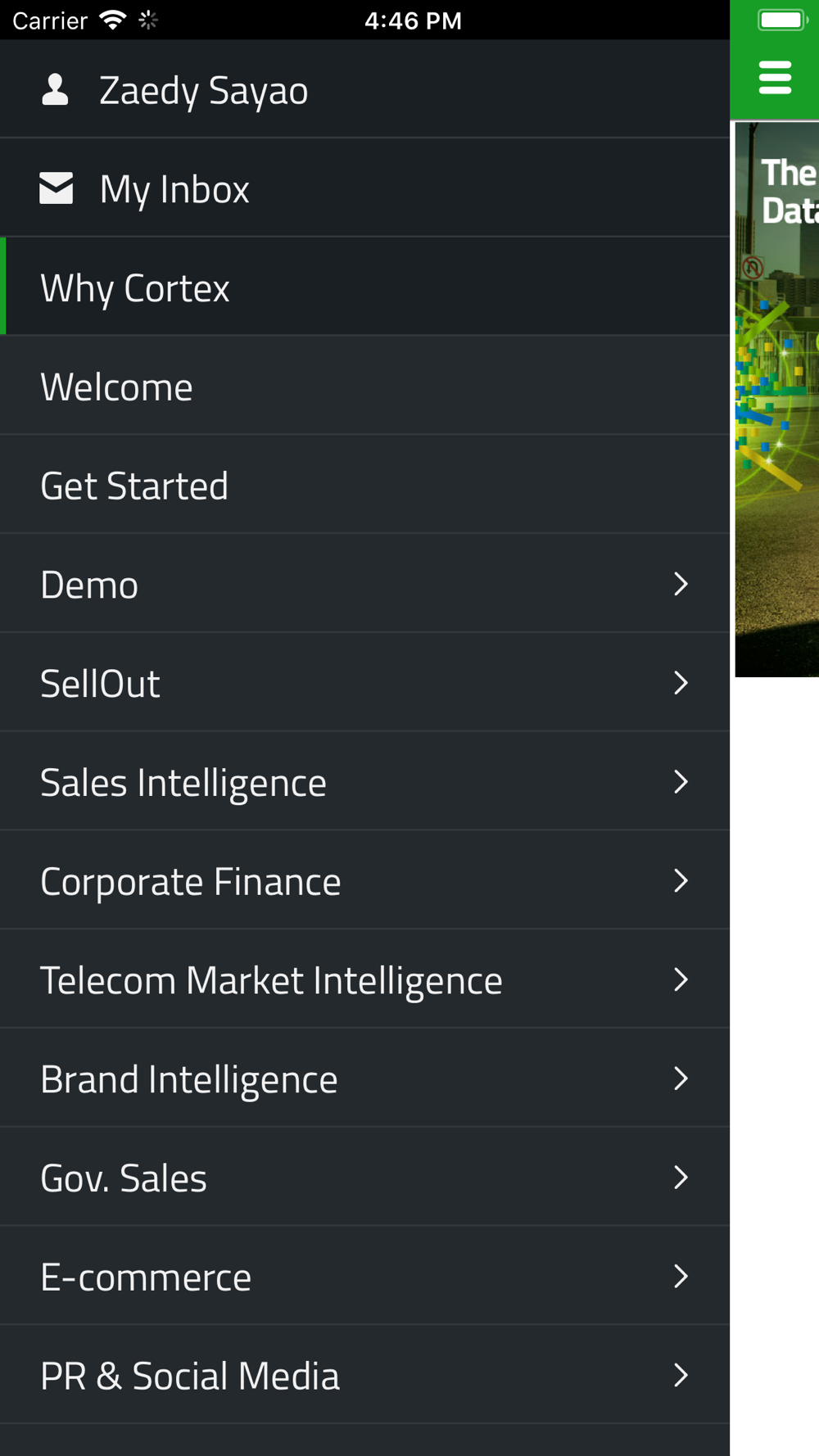
Task: Open the Get Started page
Action: 134,486
